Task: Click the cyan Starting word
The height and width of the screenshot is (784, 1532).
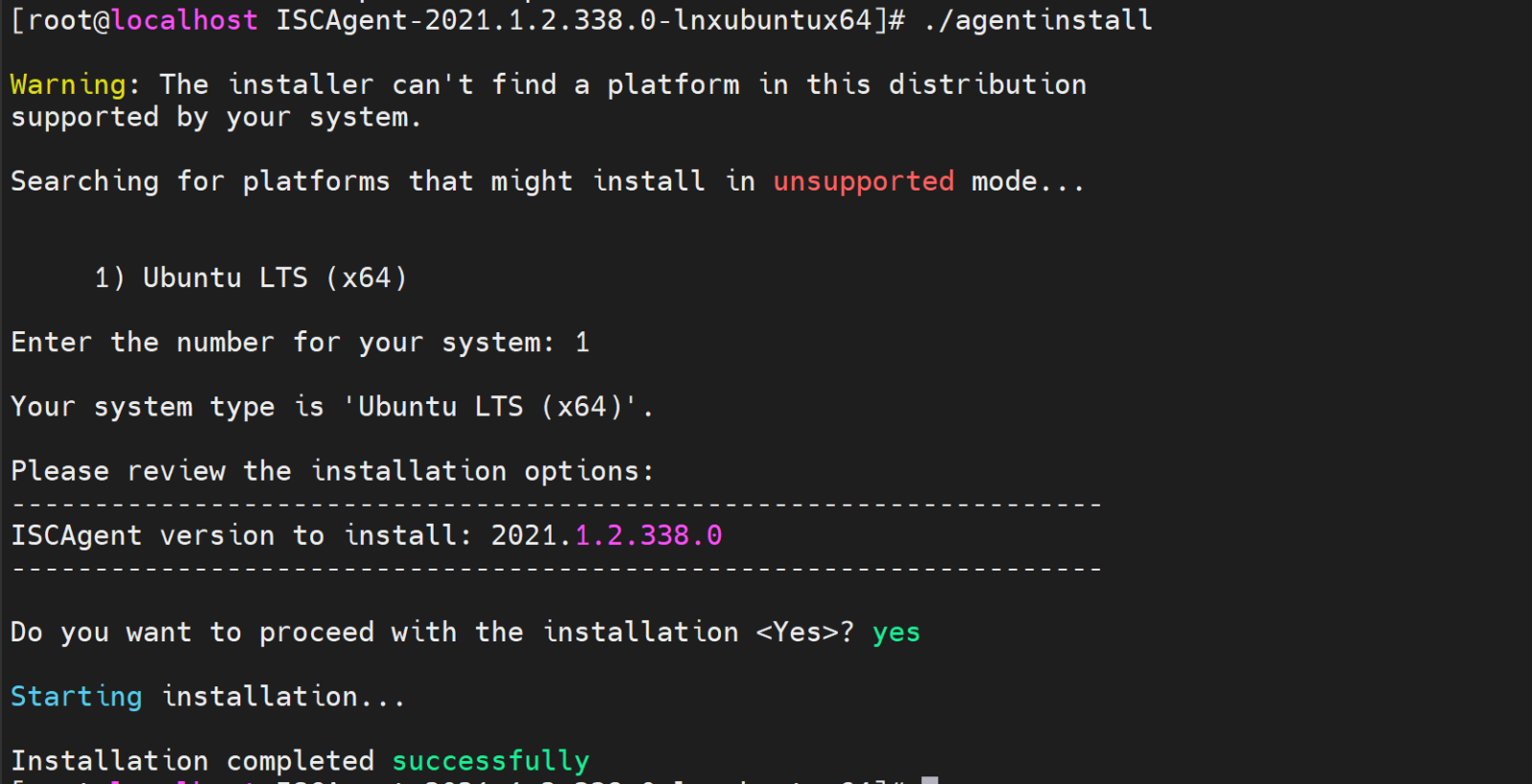Action: pyautogui.click(x=77, y=697)
